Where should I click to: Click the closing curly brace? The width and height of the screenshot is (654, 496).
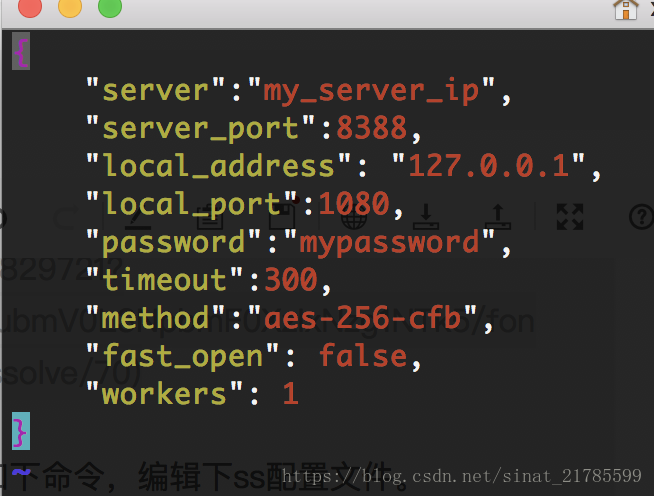click(20, 430)
